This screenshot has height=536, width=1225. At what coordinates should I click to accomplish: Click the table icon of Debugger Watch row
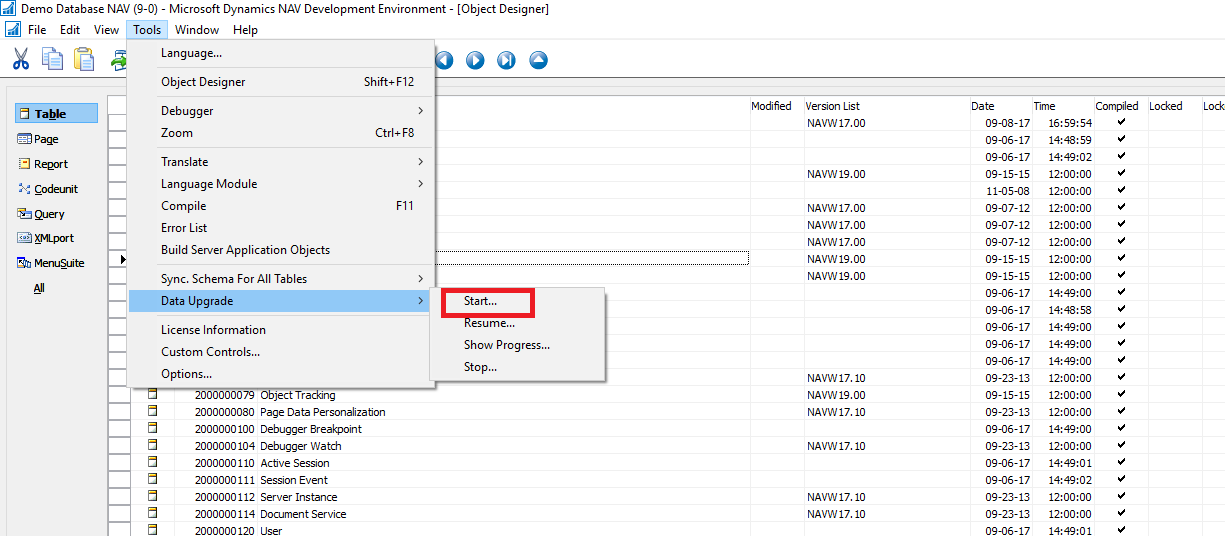pyautogui.click(x=153, y=445)
